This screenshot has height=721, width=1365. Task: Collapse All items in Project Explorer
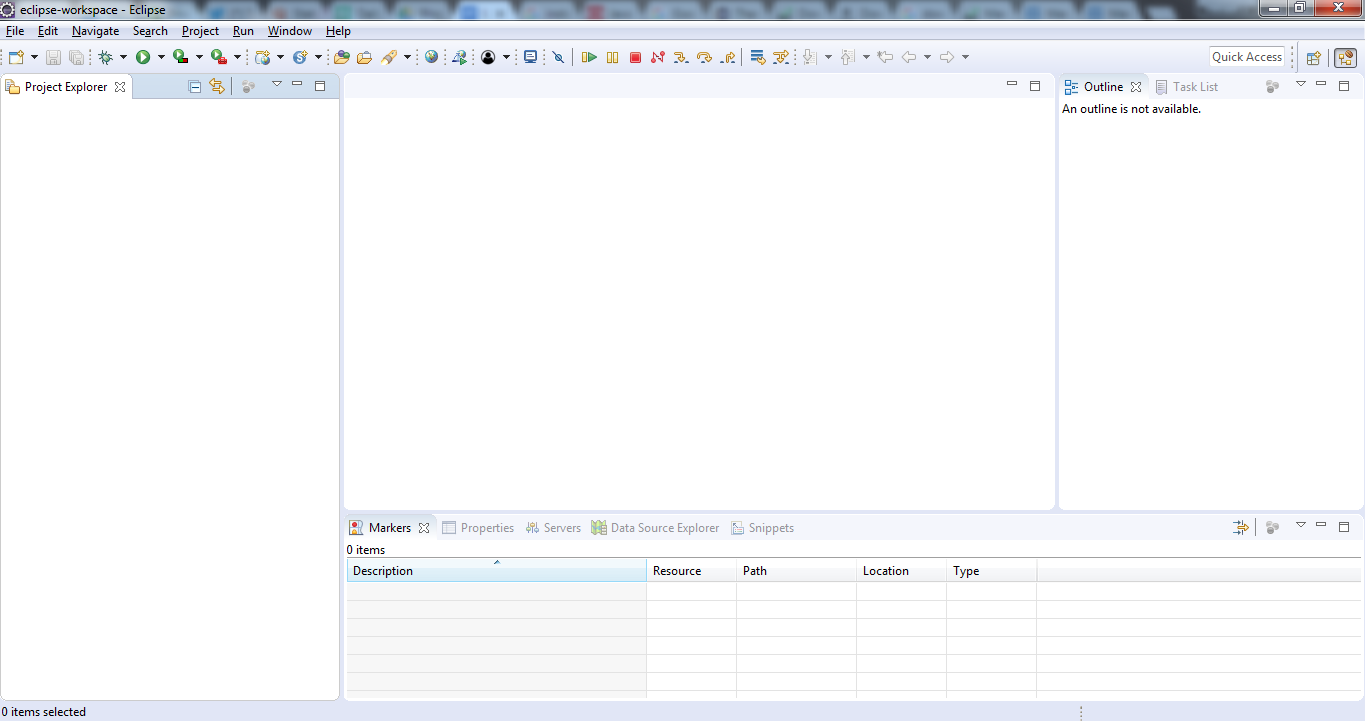click(194, 86)
